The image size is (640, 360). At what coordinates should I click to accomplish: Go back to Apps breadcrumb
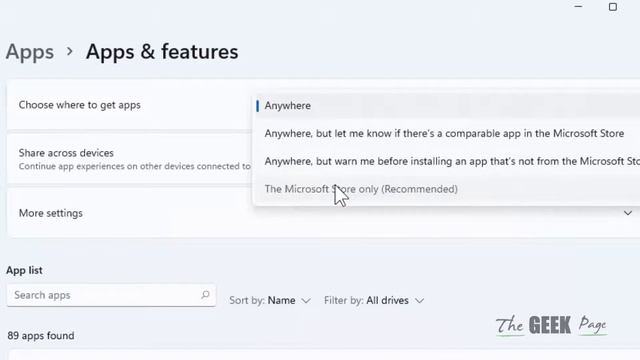pyautogui.click(x=30, y=52)
